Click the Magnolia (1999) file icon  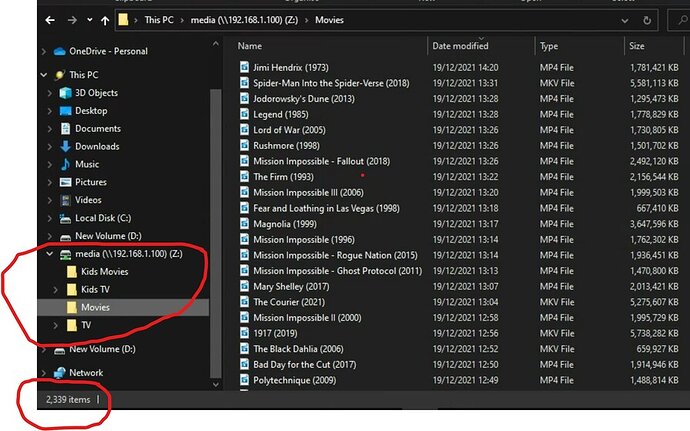(x=244, y=224)
